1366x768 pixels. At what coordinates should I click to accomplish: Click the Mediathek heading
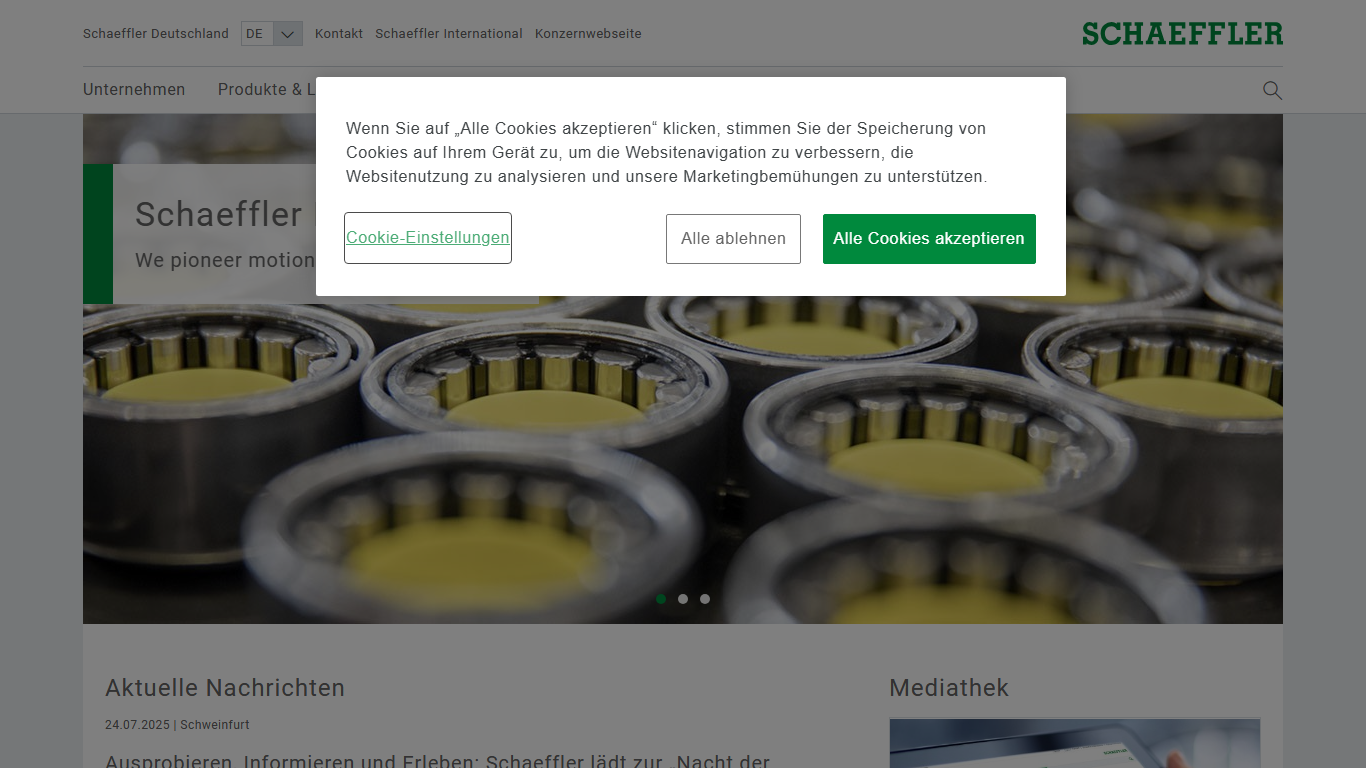949,688
